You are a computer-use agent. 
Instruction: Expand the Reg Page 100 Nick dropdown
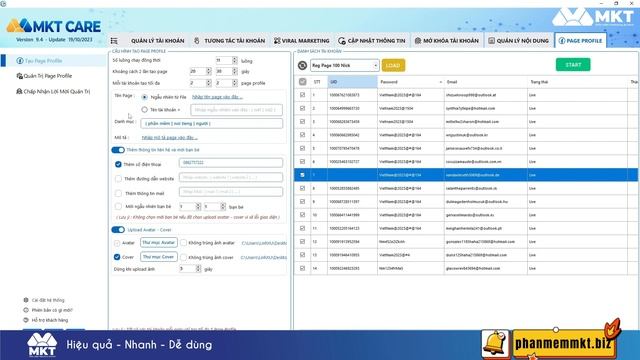click(x=344, y=65)
